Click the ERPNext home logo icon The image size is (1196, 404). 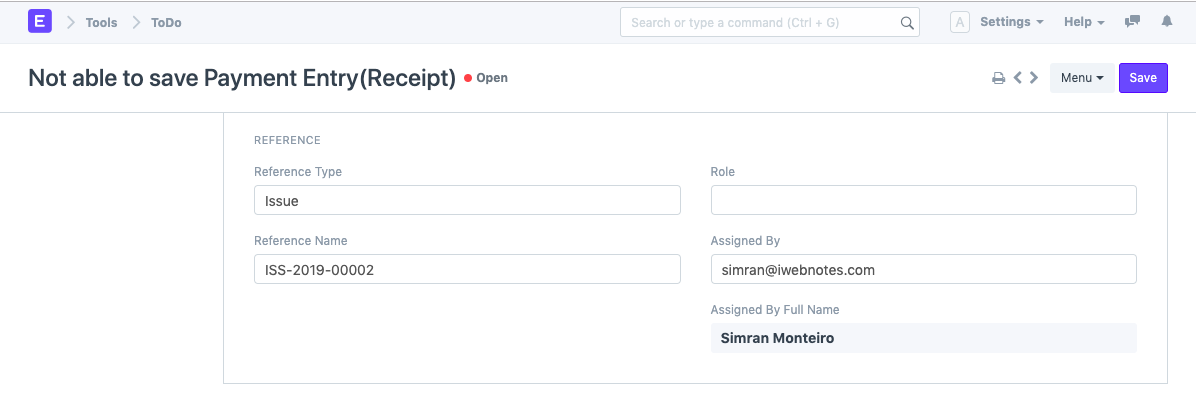point(39,22)
